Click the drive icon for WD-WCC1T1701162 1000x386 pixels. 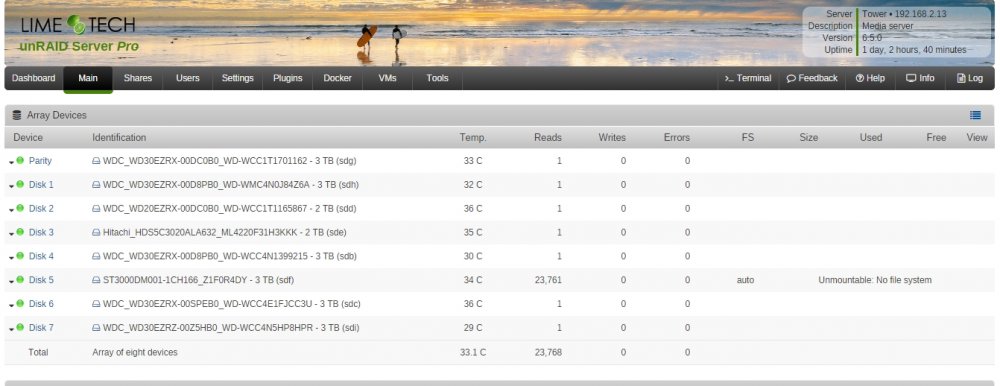[x=96, y=161]
